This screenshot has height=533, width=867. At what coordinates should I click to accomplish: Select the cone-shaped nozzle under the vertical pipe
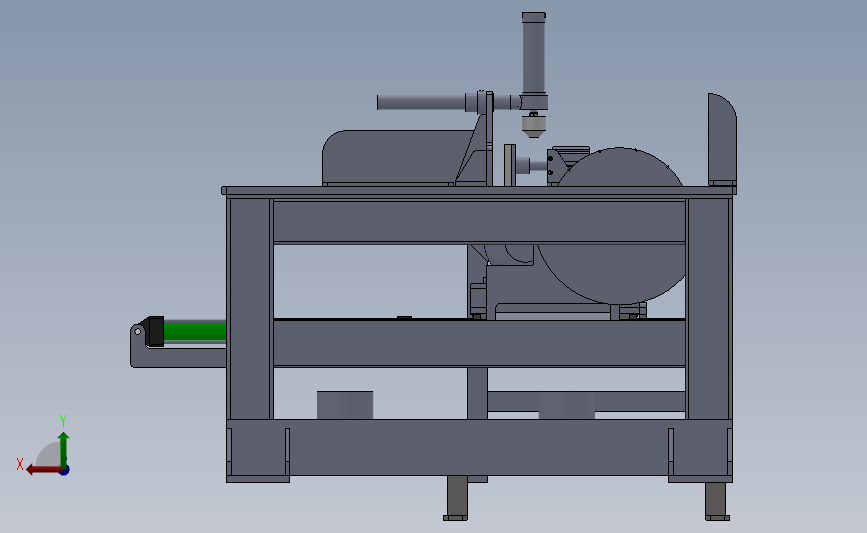[x=532, y=126]
